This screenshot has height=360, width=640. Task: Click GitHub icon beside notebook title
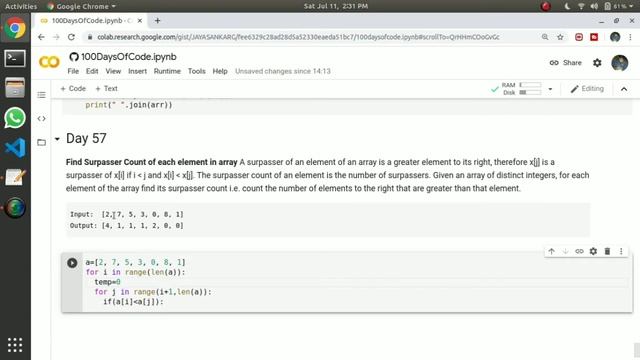pyautogui.click(x=74, y=57)
